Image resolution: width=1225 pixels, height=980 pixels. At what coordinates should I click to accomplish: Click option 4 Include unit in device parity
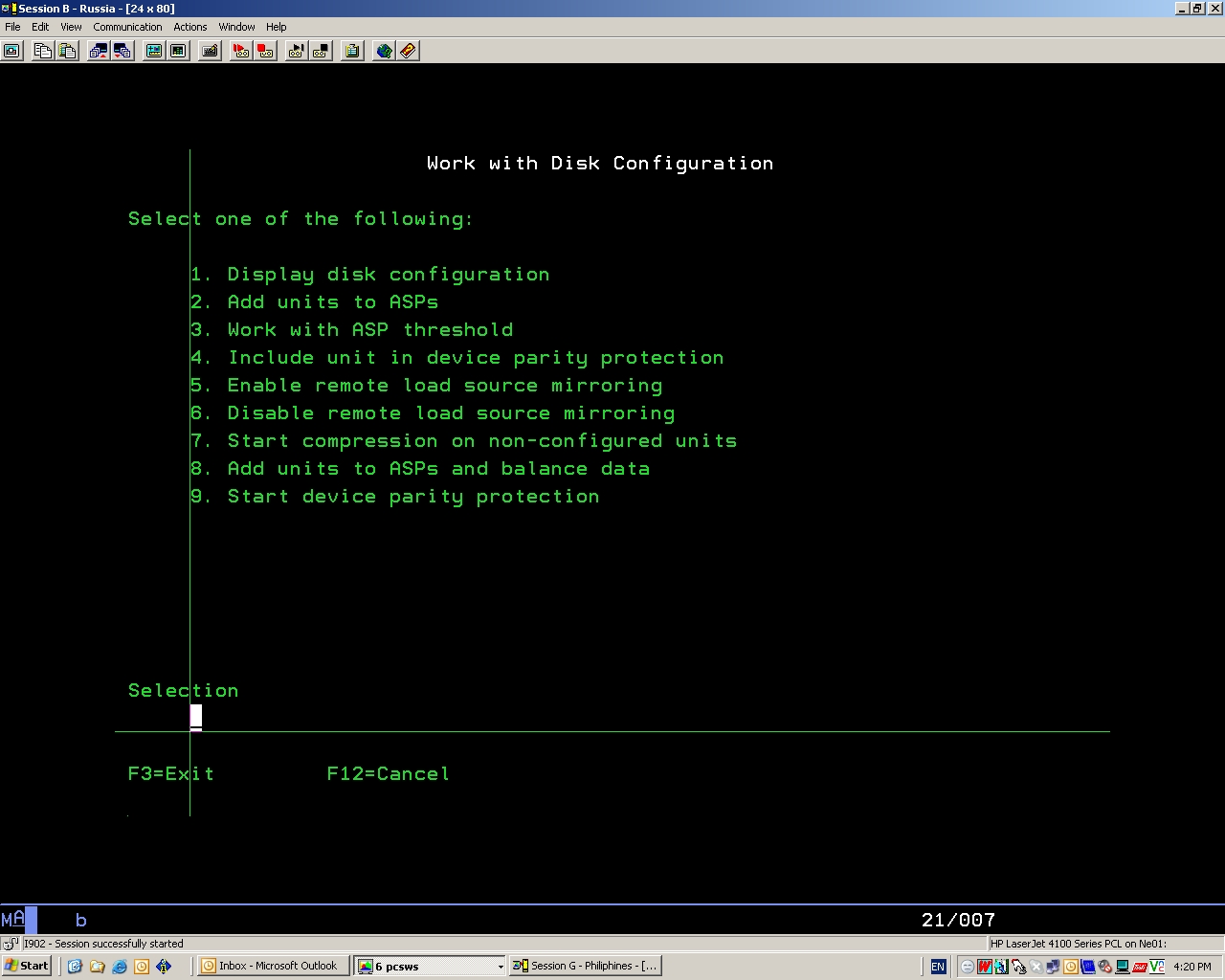click(457, 358)
